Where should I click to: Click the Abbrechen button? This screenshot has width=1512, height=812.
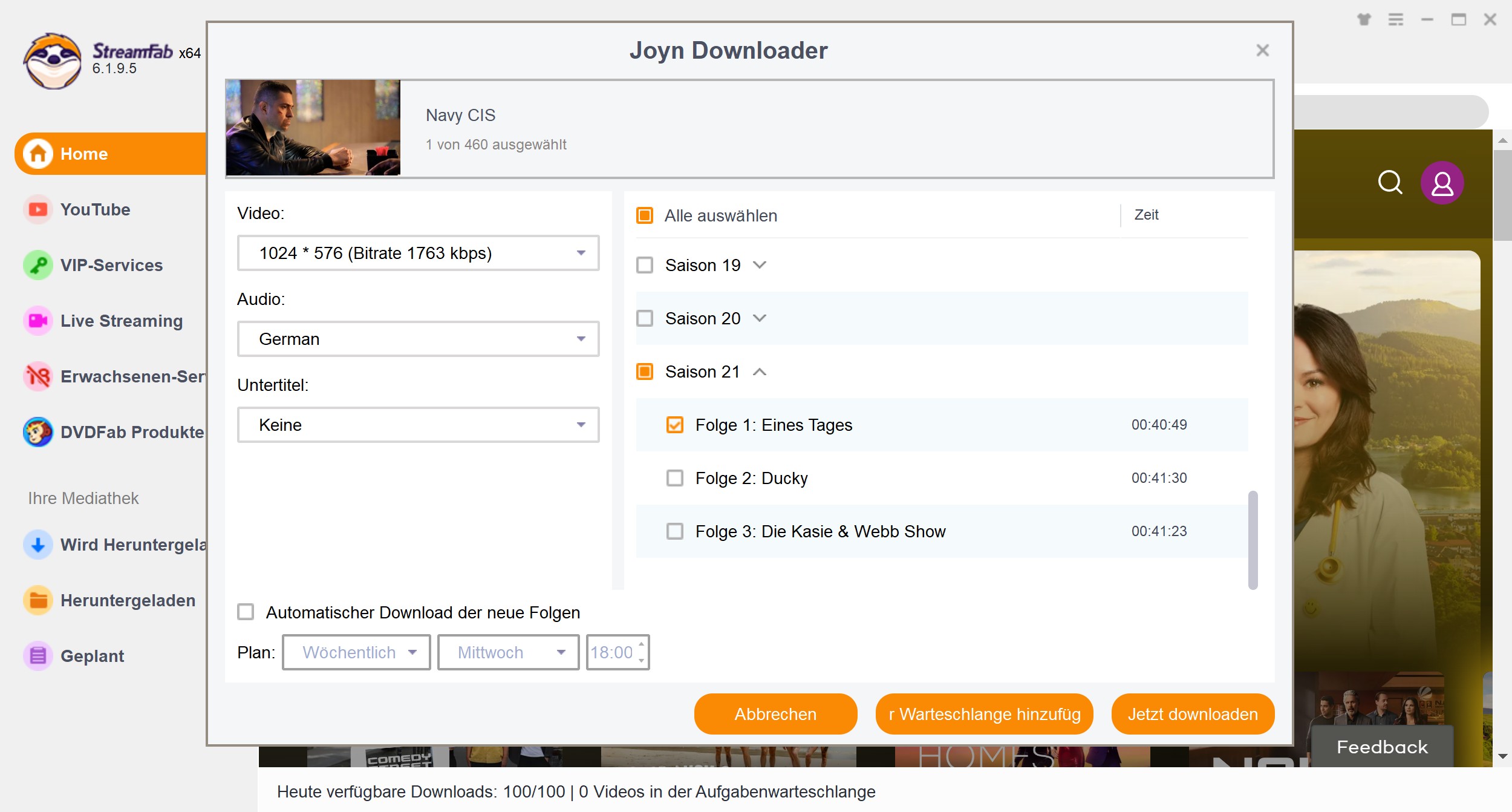[775, 714]
